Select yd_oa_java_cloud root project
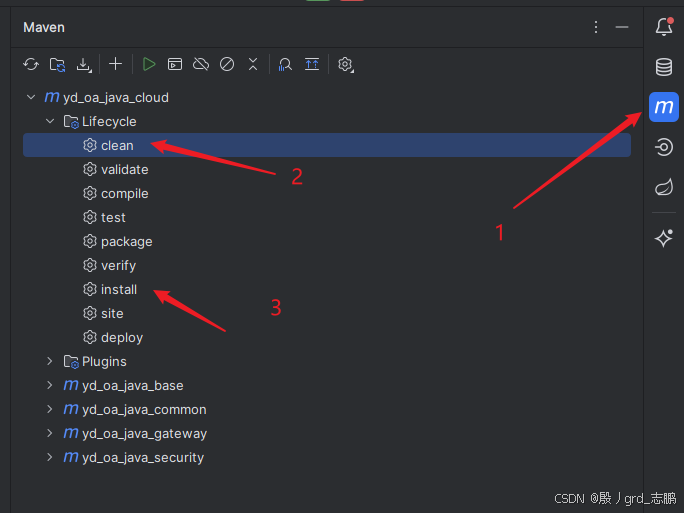Image resolution: width=684 pixels, height=513 pixels. [116, 97]
